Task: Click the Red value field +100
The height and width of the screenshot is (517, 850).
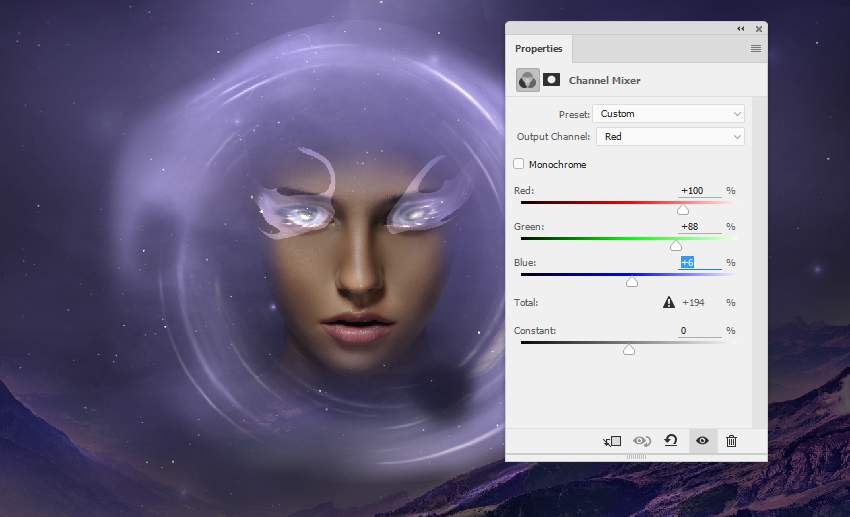Action: click(699, 191)
